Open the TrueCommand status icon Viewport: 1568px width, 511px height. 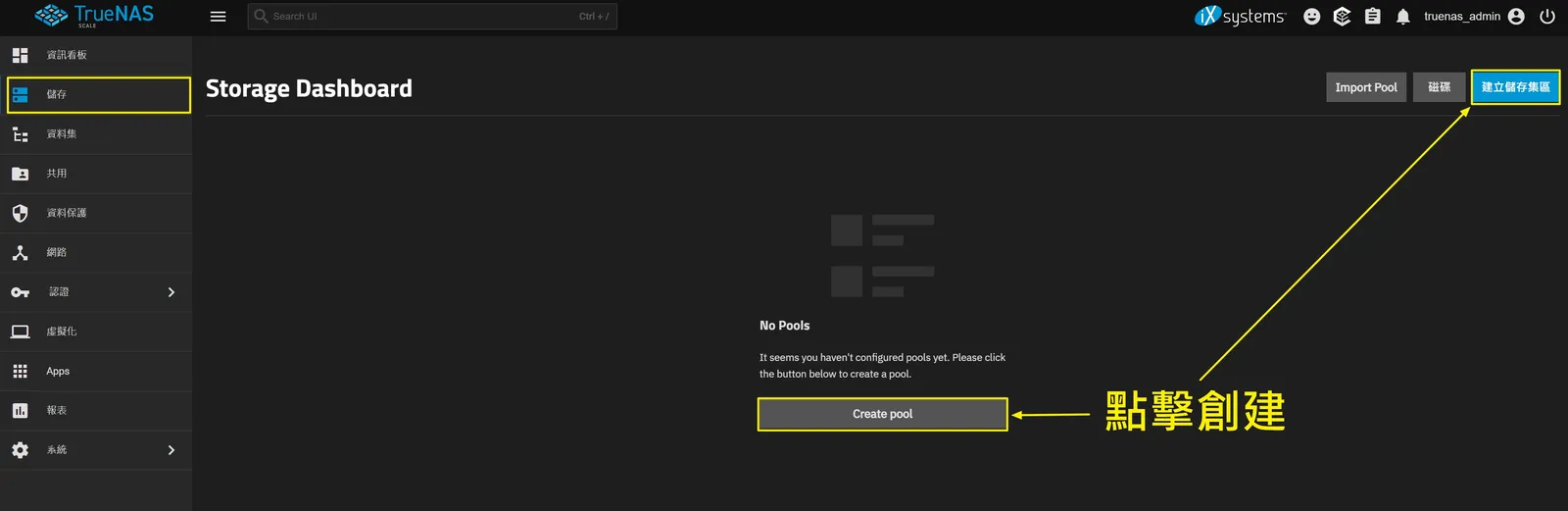pos(1343,17)
